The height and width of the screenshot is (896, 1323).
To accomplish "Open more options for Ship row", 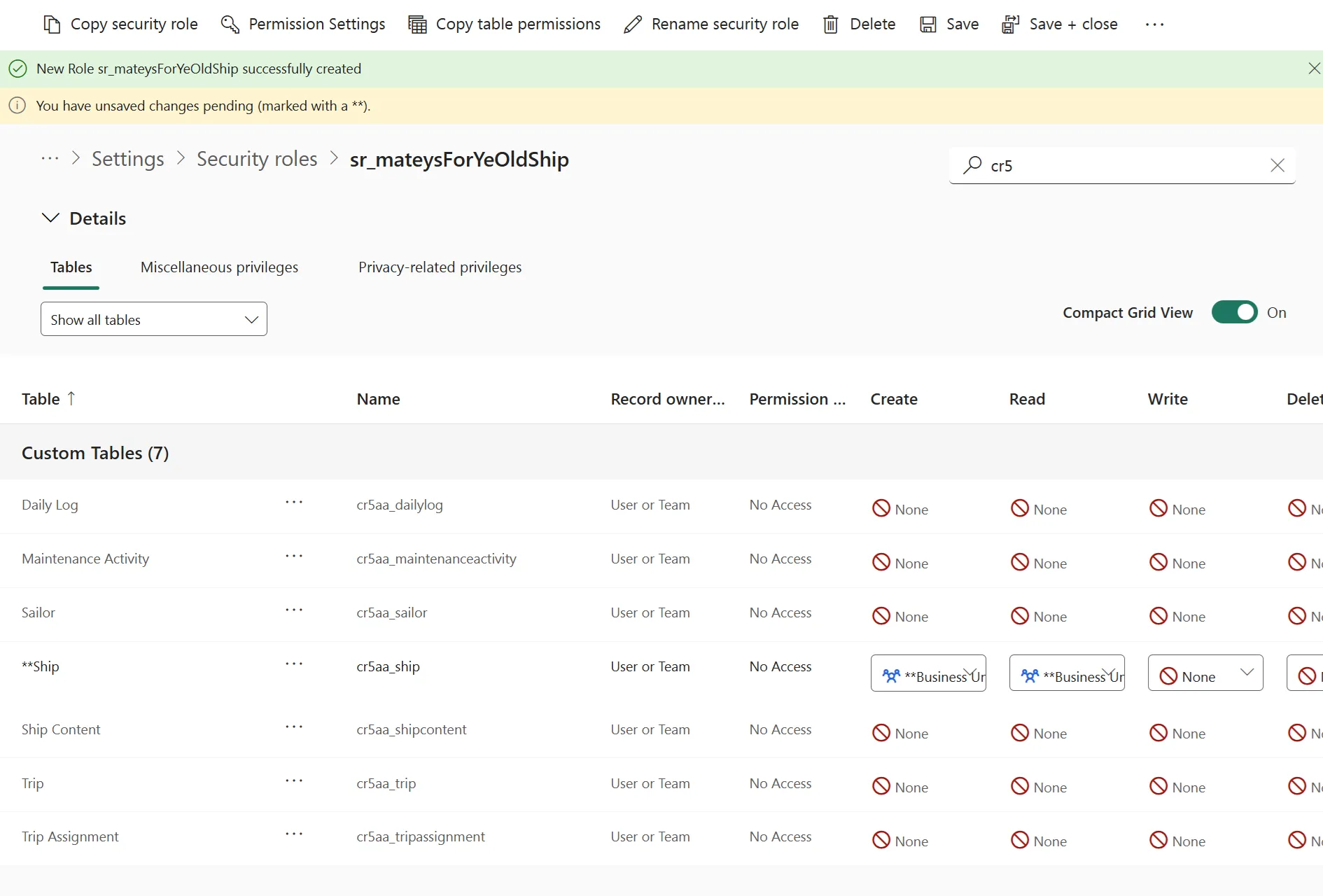I will click(x=294, y=664).
